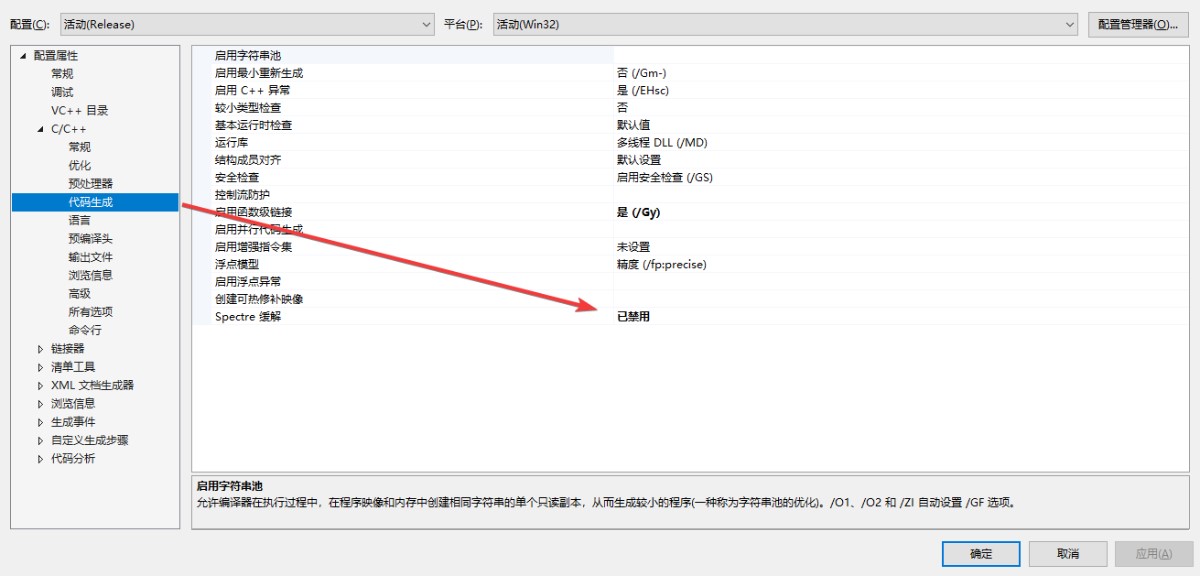Image resolution: width=1200 pixels, height=576 pixels.
Task: Click the 结构成员对齐 property name
Action: point(248,160)
